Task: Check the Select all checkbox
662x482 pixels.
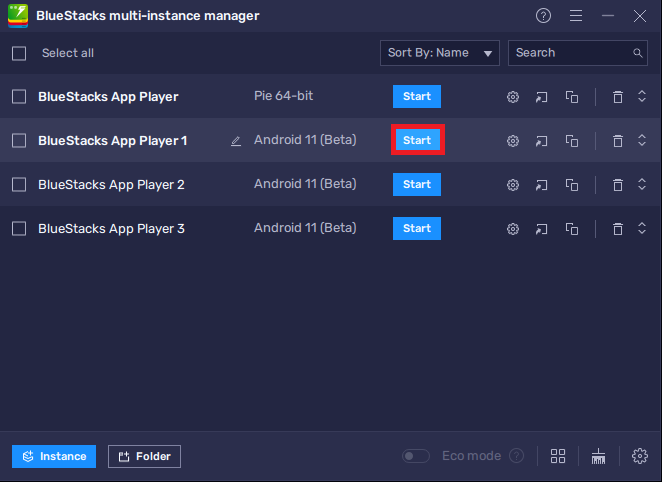Action: pyautogui.click(x=19, y=53)
